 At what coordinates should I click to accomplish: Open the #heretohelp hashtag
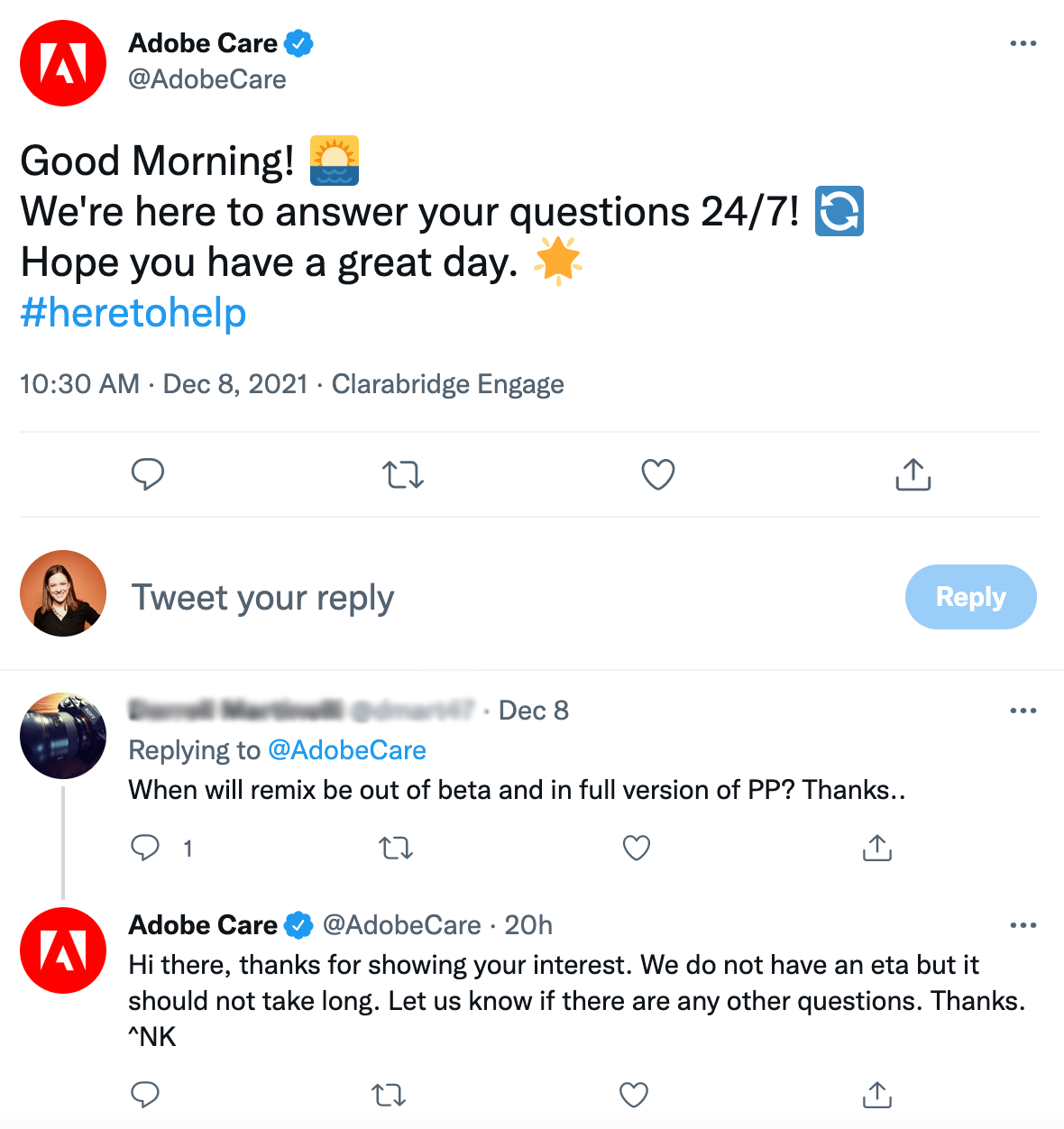click(133, 313)
